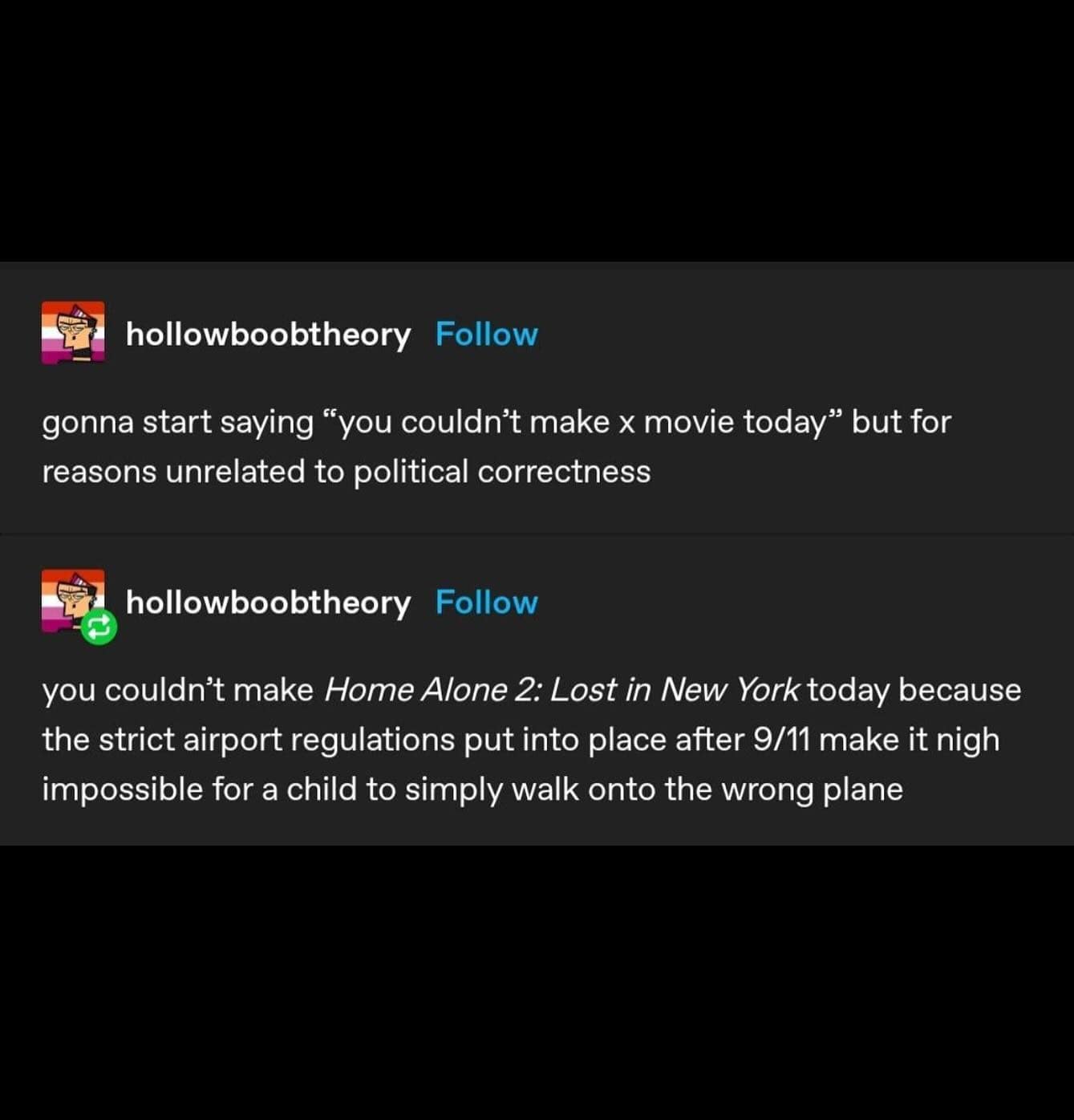Click the empty black area below the posts
The image size is (1074, 1120).
537,979
